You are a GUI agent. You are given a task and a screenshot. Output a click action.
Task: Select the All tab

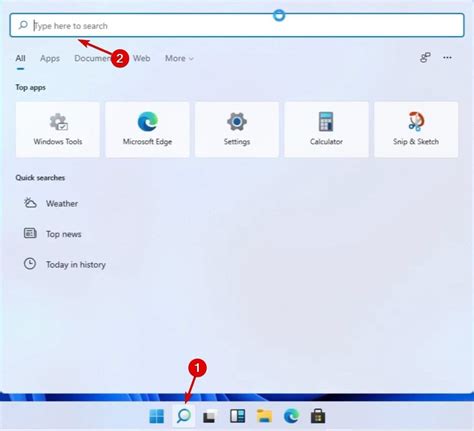pyautogui.click(x=20, y=58)
